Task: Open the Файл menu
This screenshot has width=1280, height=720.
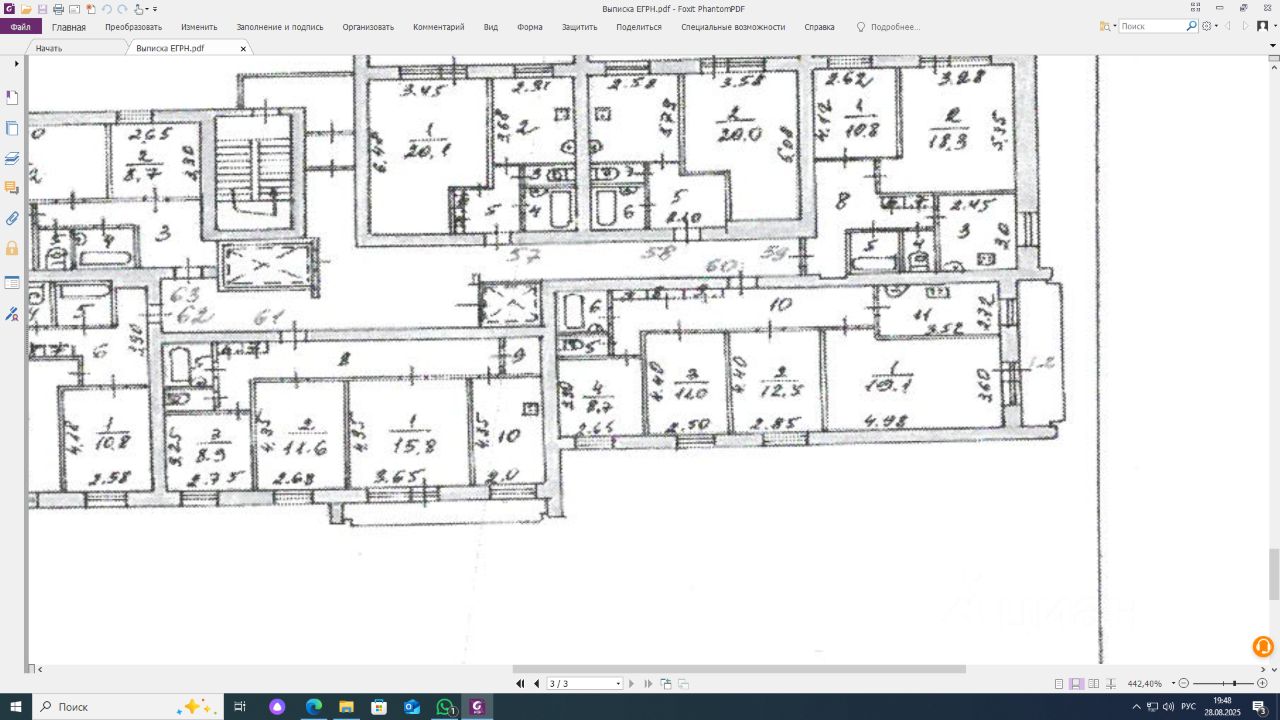Action: coord(20,27)
